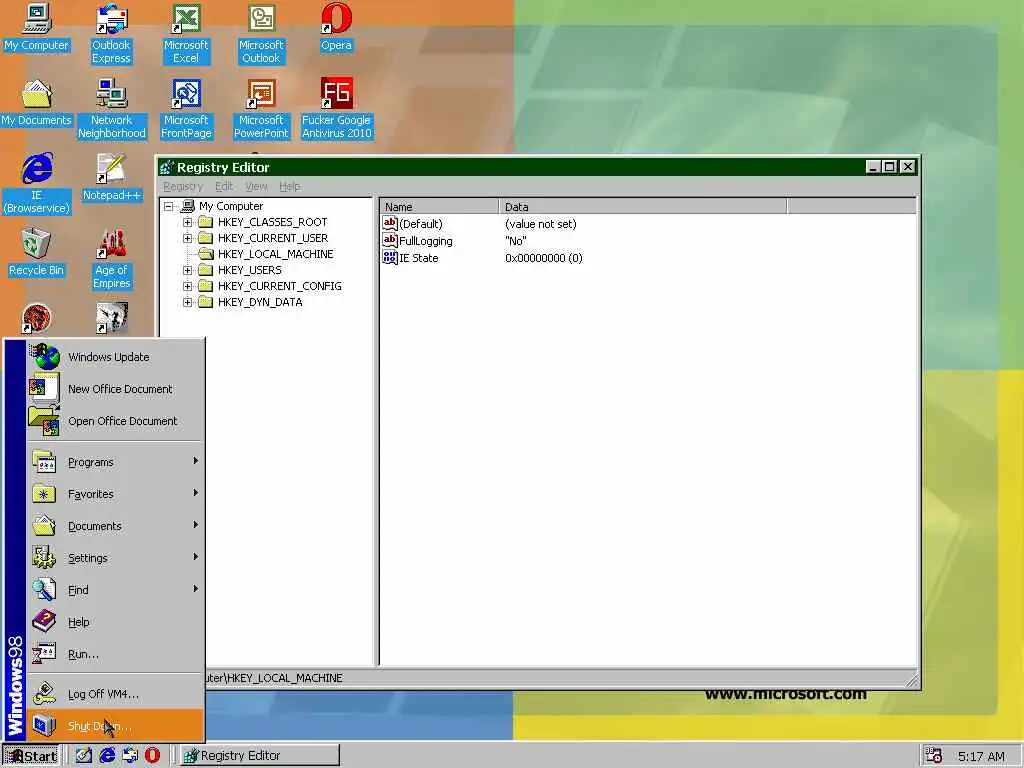Viewport: 1024px width, 768px height.
Task: Click the taskbar clock showing 5:17 AM
Action: [981, 756]
